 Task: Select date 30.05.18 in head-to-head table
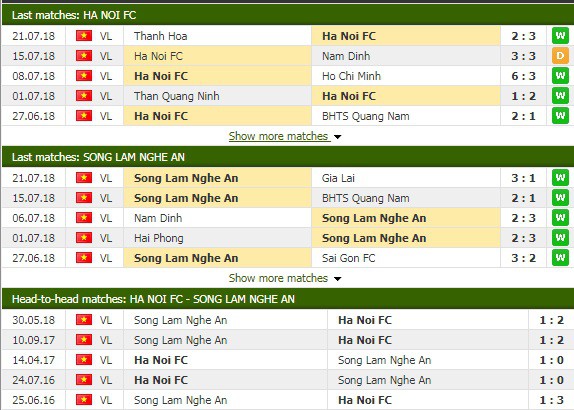(x=33, y=320)
